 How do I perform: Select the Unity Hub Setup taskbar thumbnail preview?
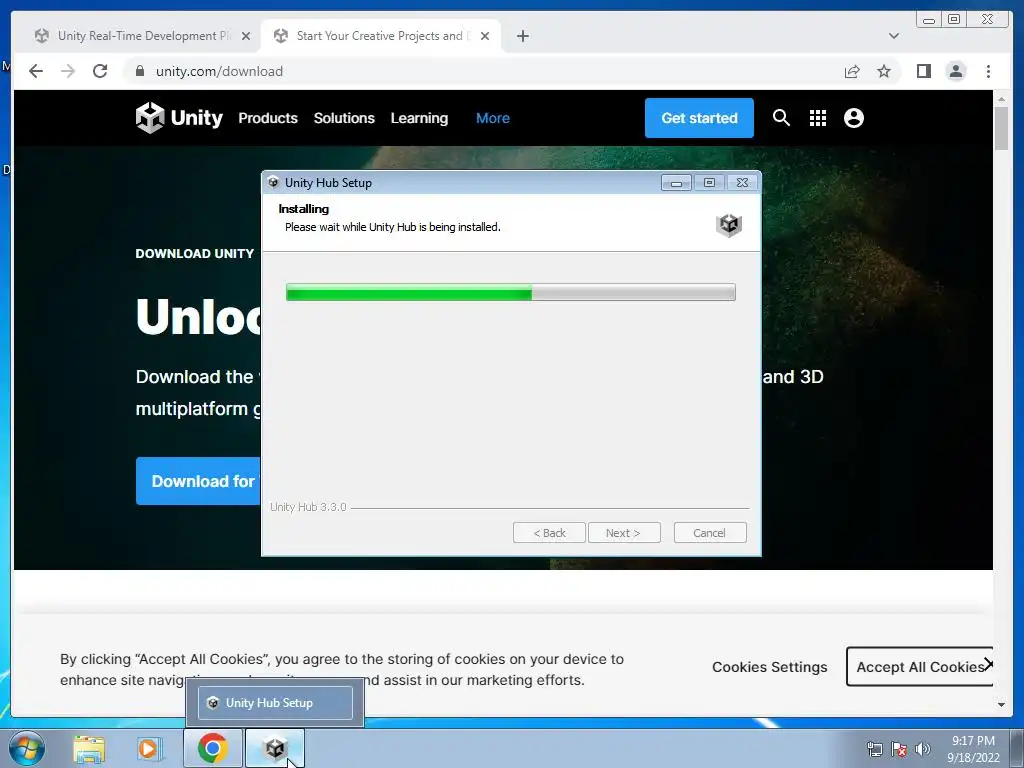pyautogui.click(x=275, y=703)
